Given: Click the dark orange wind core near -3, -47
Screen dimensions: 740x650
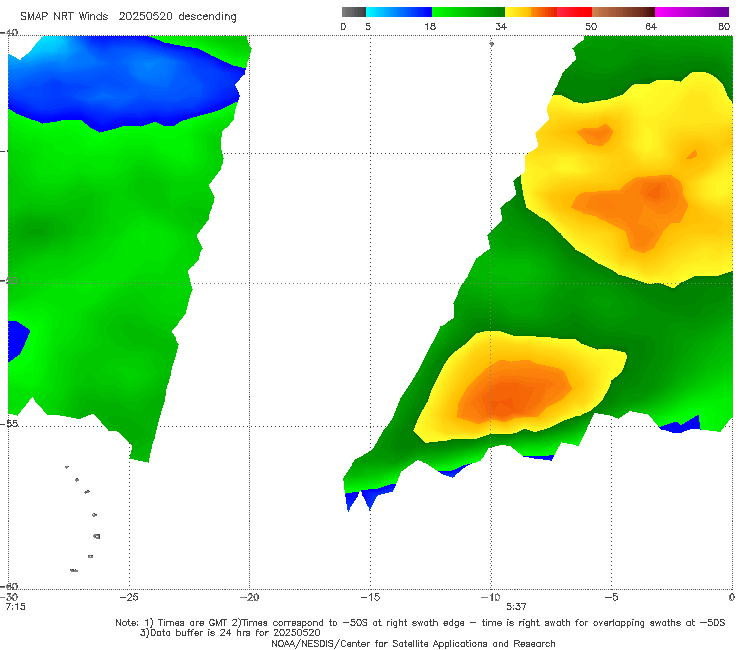Looking at the screenshot, I should pyautogui.click(x=655, y=192).
